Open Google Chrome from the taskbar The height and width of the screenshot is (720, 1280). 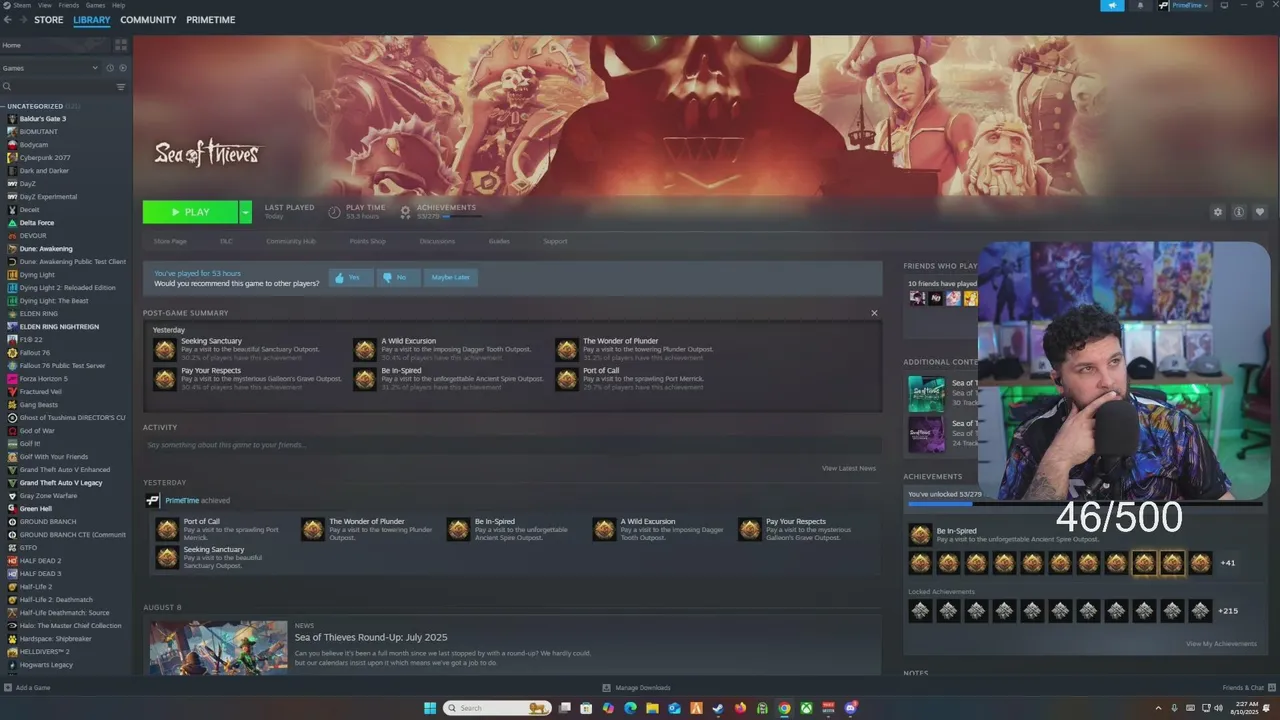784,708
